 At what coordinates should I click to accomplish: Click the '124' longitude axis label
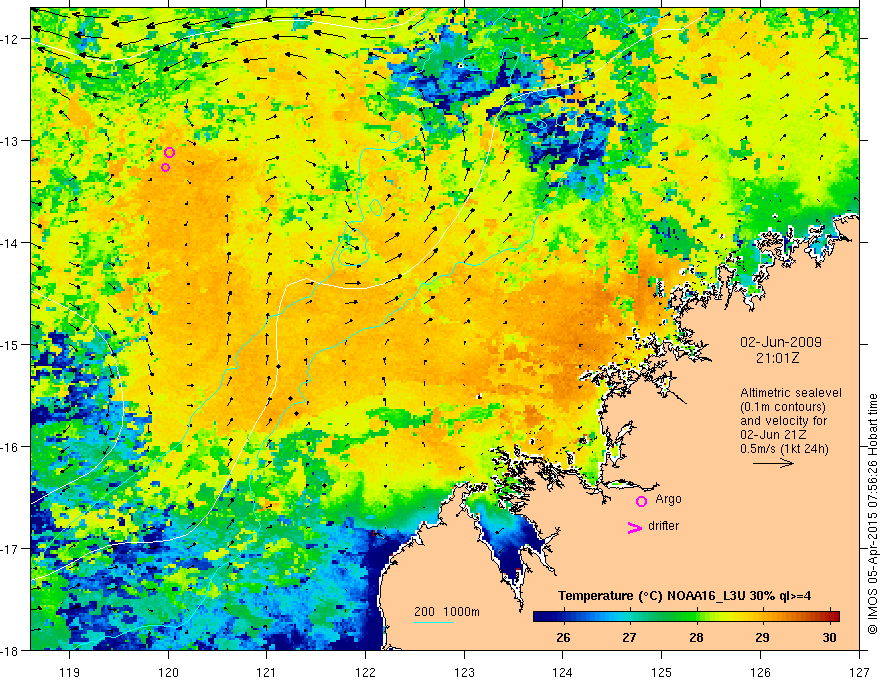tap(563, 672)
